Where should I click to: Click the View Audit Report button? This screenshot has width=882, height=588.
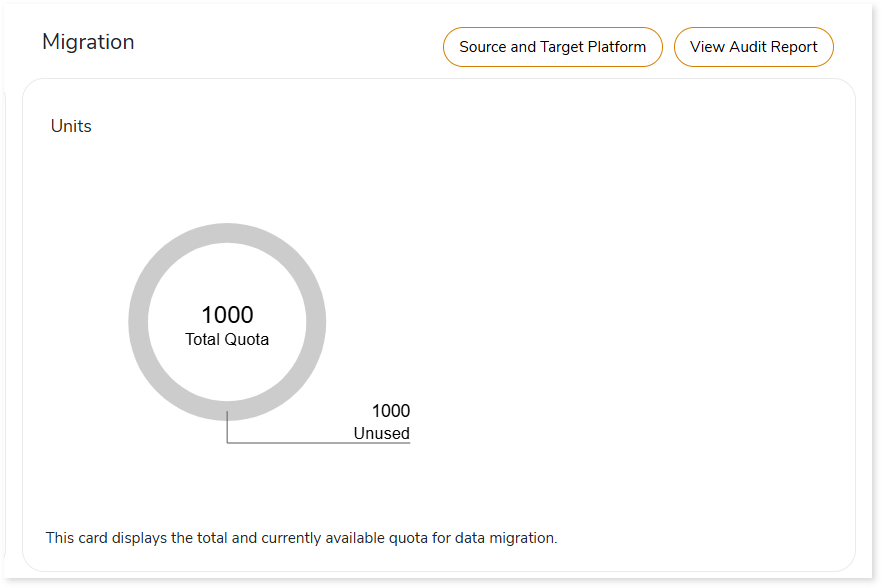coord(753,47)
